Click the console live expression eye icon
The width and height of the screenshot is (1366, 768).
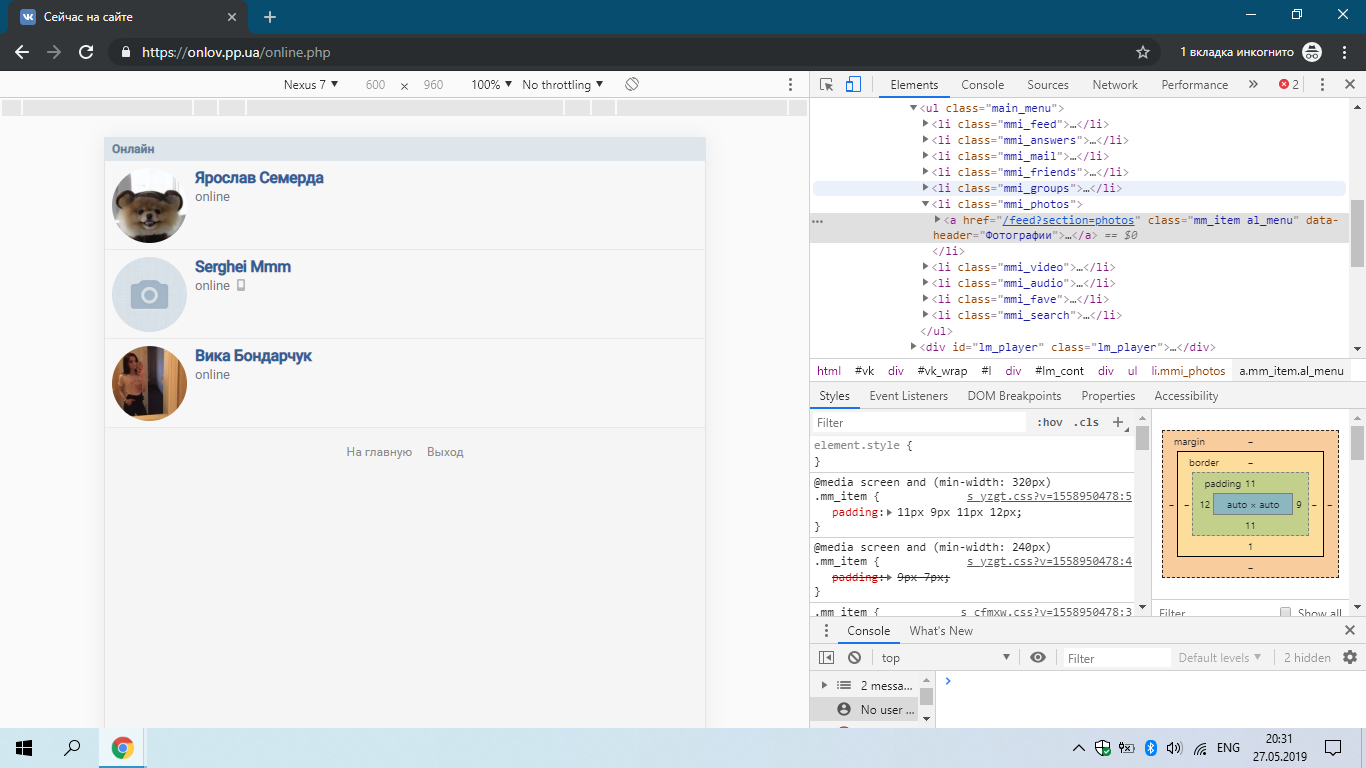click(1038, 657)
